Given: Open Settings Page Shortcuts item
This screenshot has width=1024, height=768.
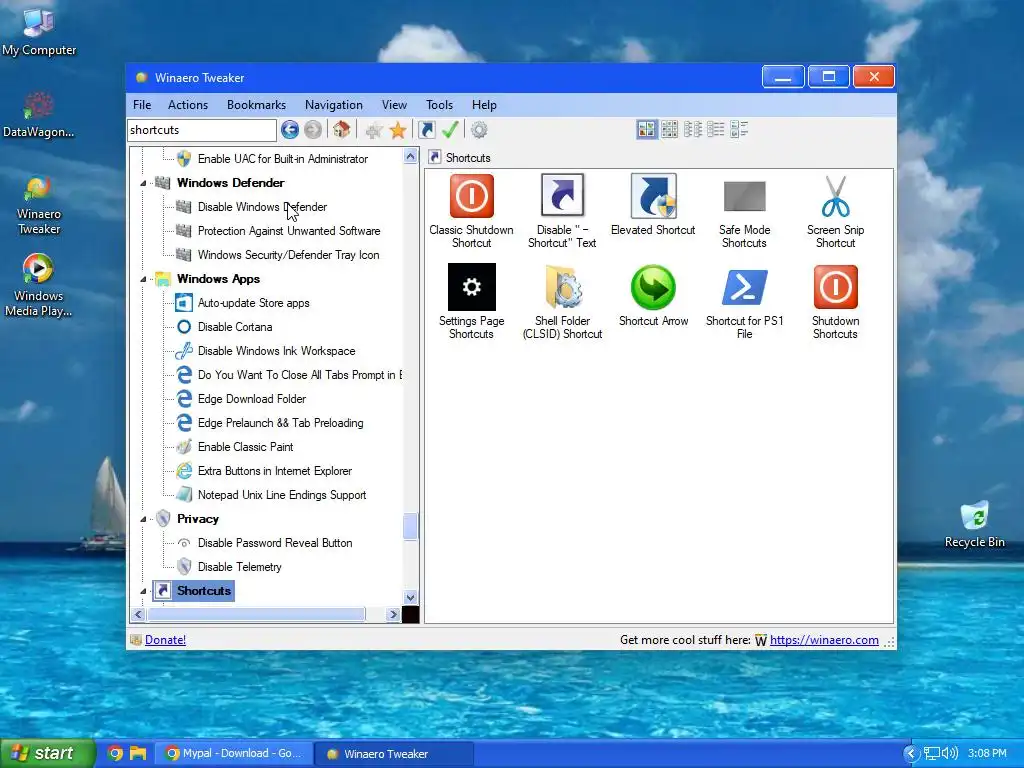Looking at the screenshot, I should click(472, 302).
